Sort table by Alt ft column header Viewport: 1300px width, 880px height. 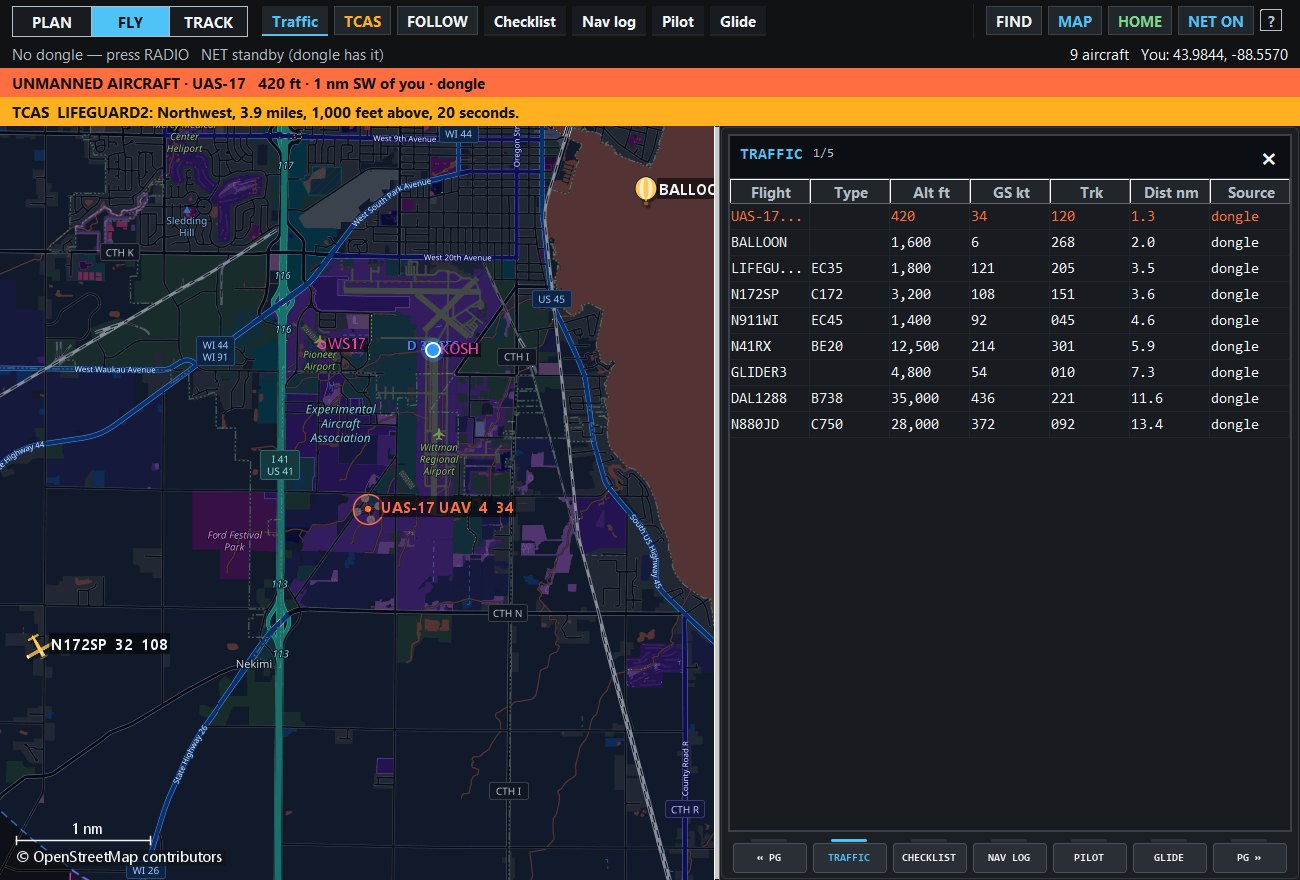pos(930,192)
